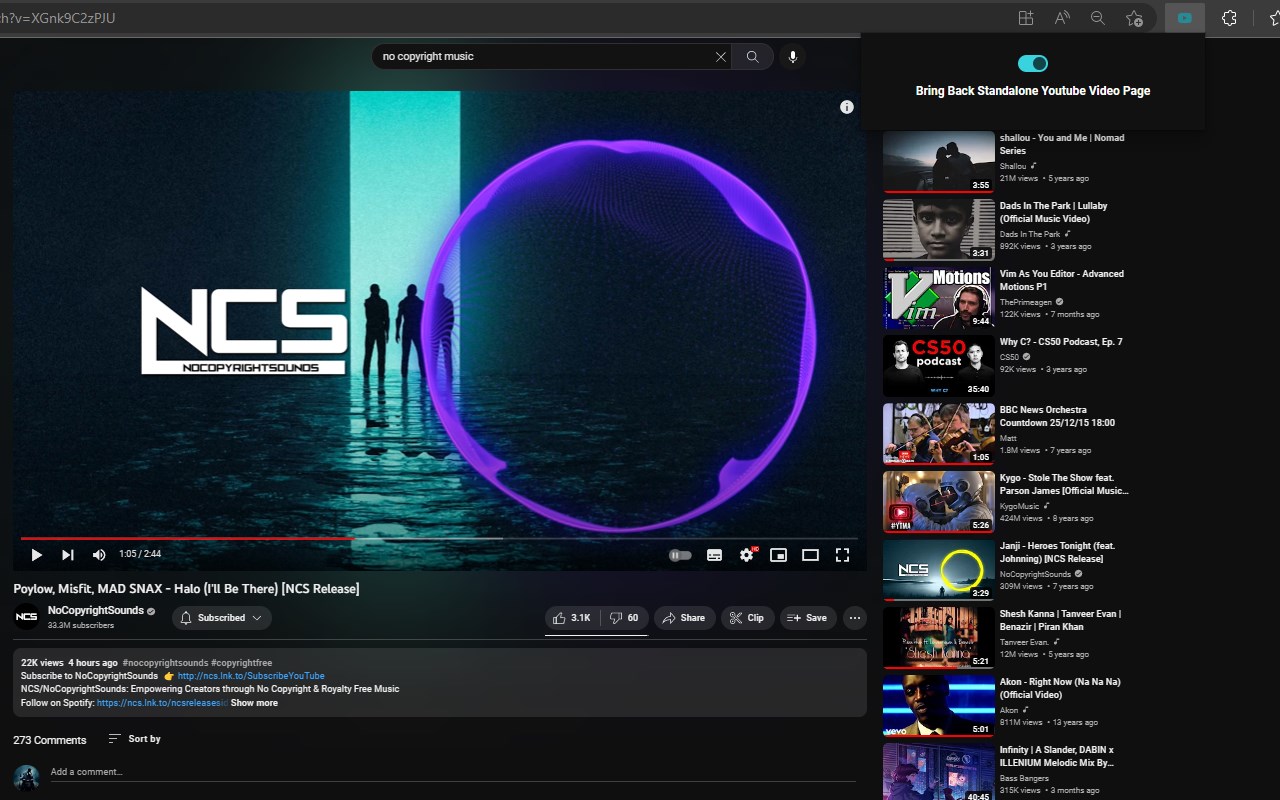The width and height of the screenshot is (1280, 800).
Task: Play the video with the play button
Action: point(36,555)
